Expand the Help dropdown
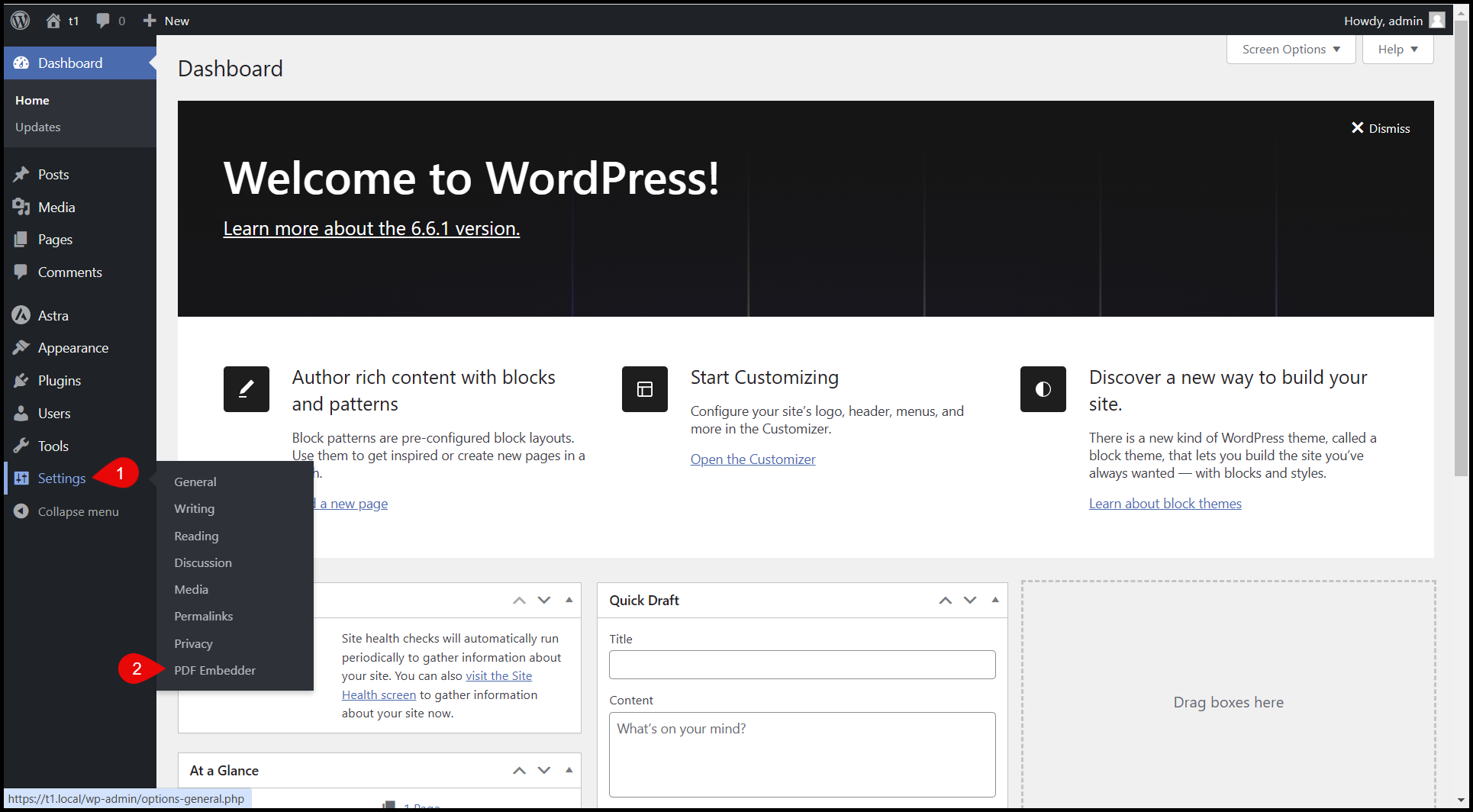This screenshot has width=1473, height=812. [1397, 50]
